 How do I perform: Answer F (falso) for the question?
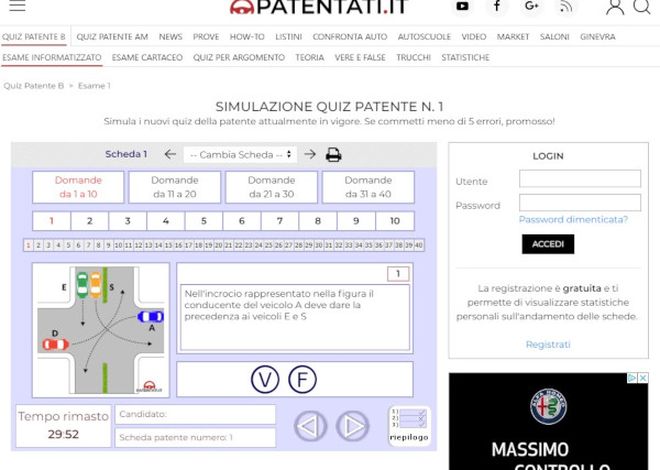302,379
